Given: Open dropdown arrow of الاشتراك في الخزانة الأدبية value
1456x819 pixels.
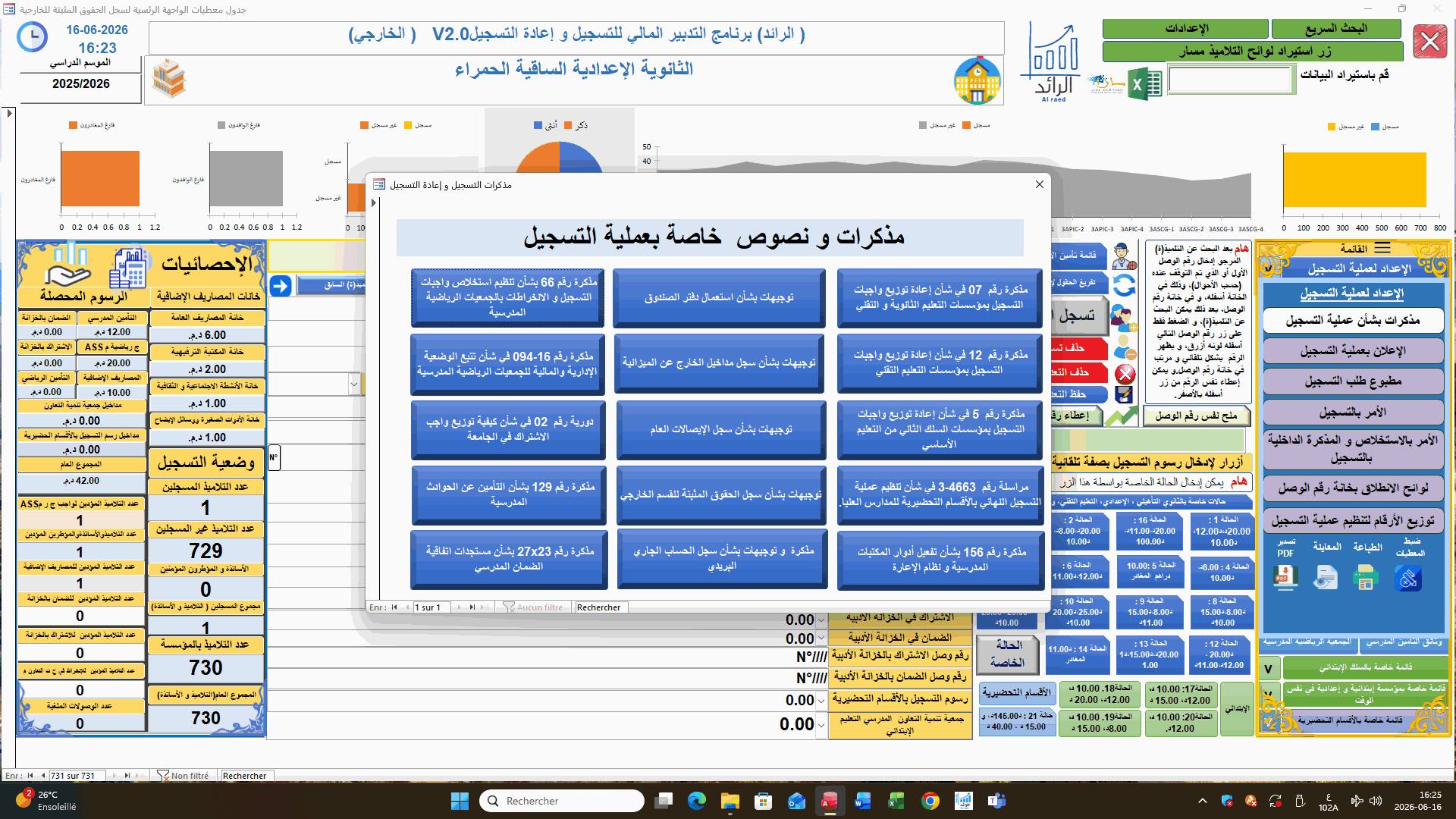Looking at the screenshot, I should (x=821, y=620).
